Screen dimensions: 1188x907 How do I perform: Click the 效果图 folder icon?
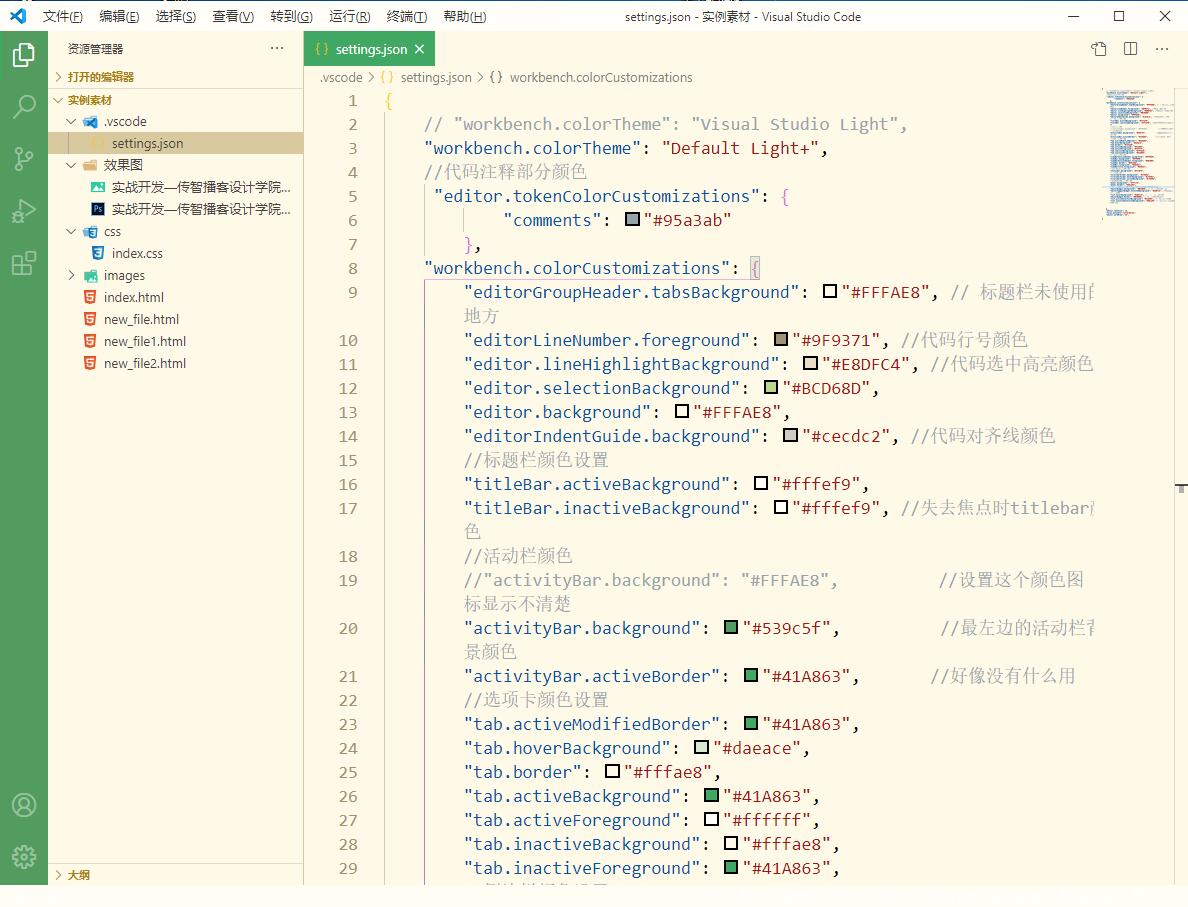click(90, 165)
